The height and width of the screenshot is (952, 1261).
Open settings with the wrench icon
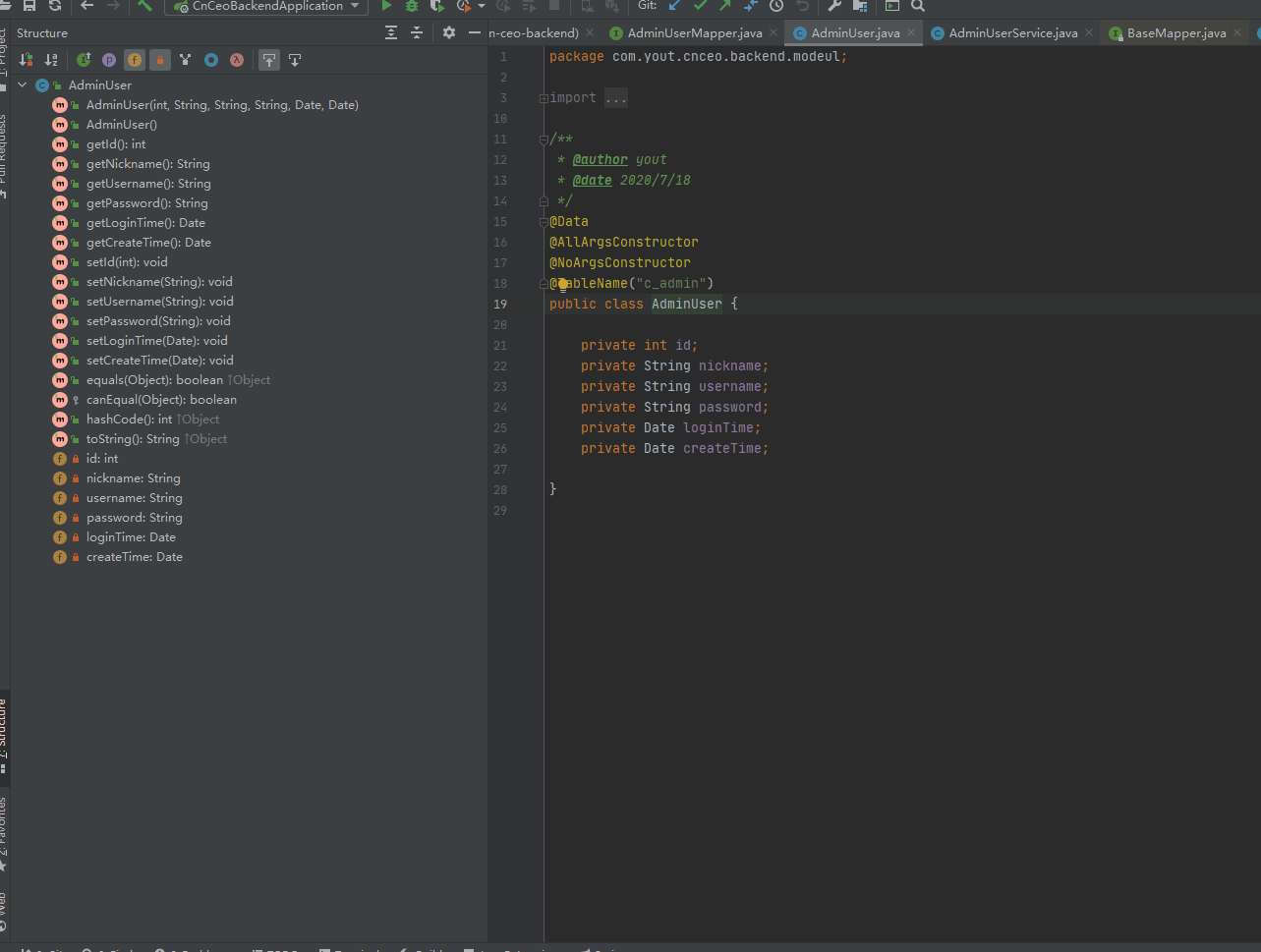click(x=834, y=6)
